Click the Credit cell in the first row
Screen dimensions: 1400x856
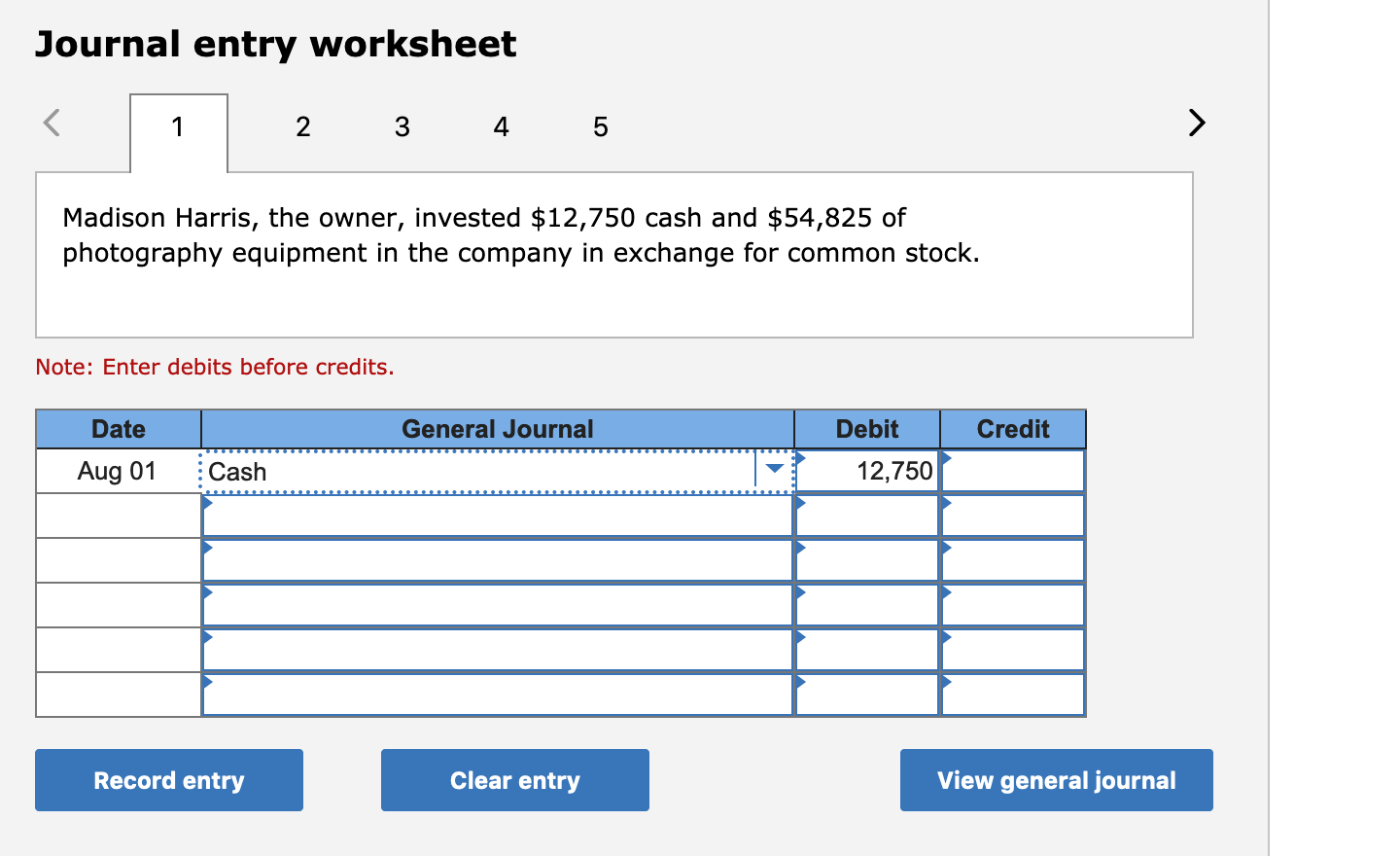click(x=1013, y=471)
